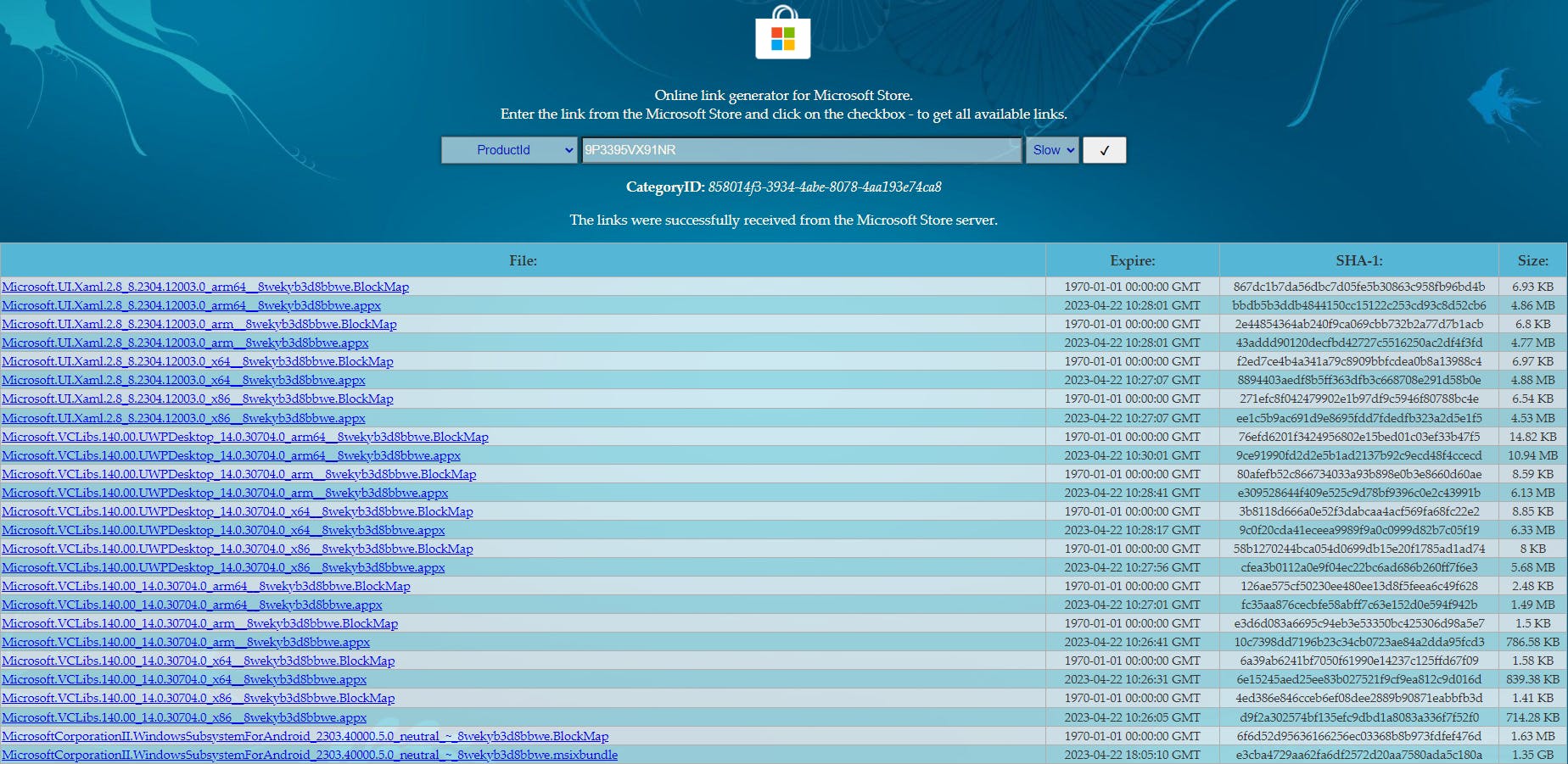
Task: Click the checkmark submit button
Action: click(x=1105, y=150)
